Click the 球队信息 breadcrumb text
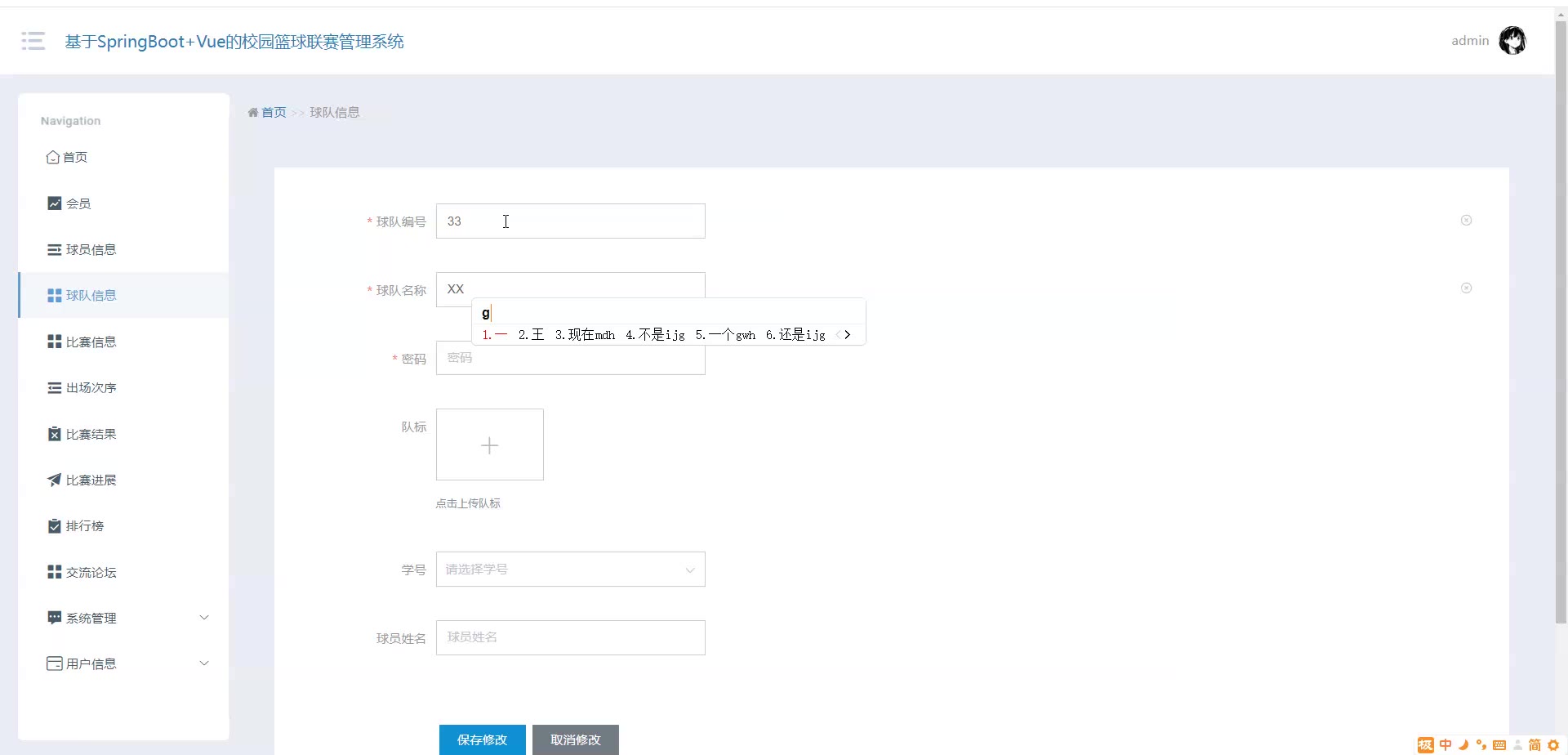This screenshot has height=755, width=1568. point(335,113)
